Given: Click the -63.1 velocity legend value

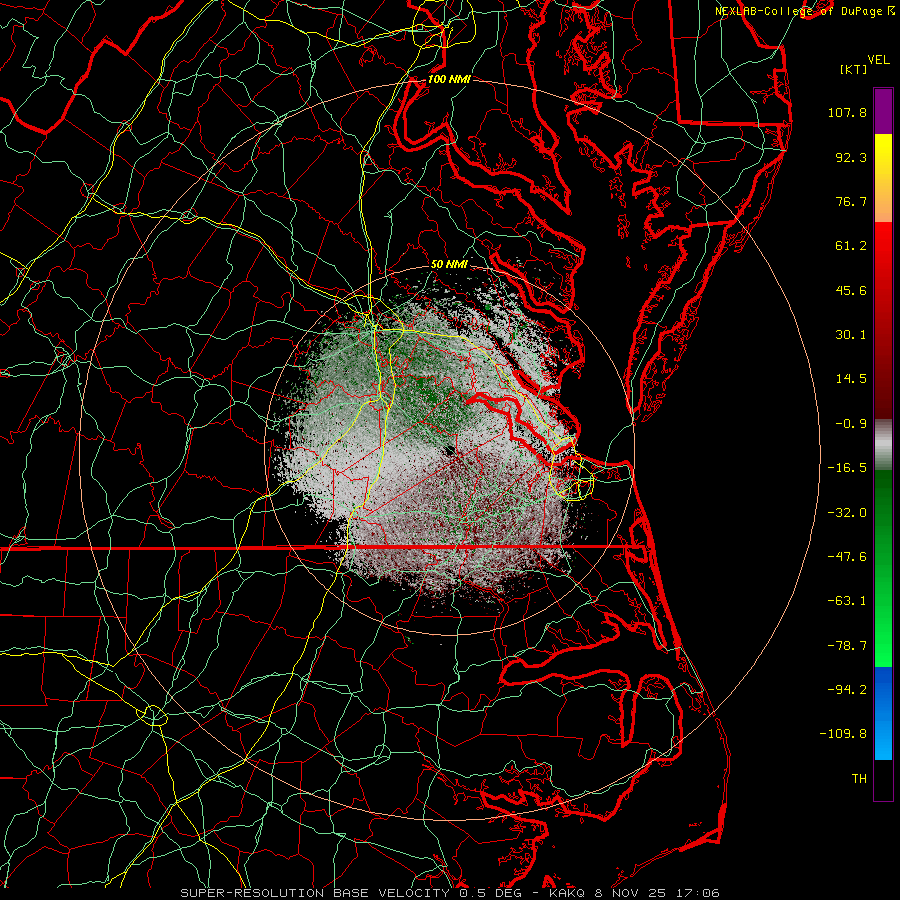Looking at the screenshot, I should pos(847,601).
